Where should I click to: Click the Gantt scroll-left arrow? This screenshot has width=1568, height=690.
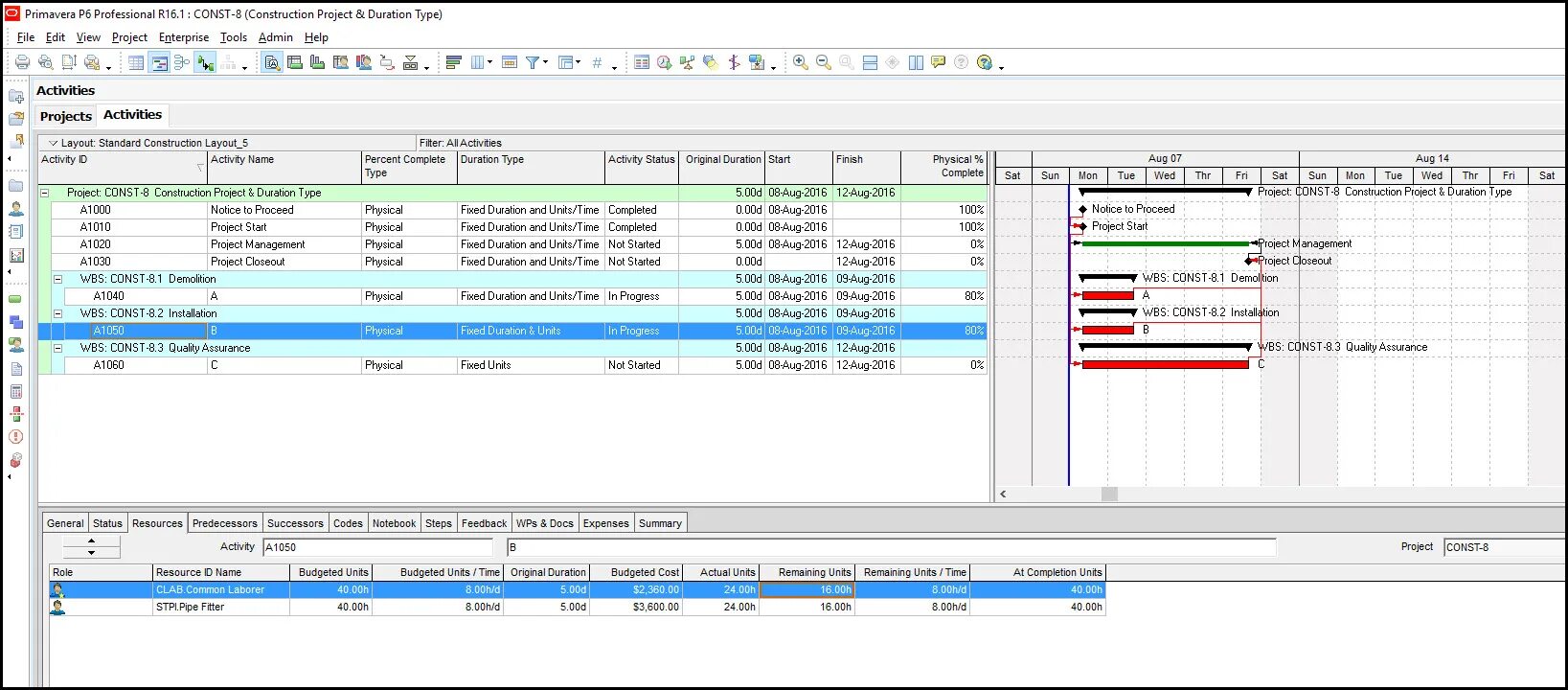point(1003,494)
